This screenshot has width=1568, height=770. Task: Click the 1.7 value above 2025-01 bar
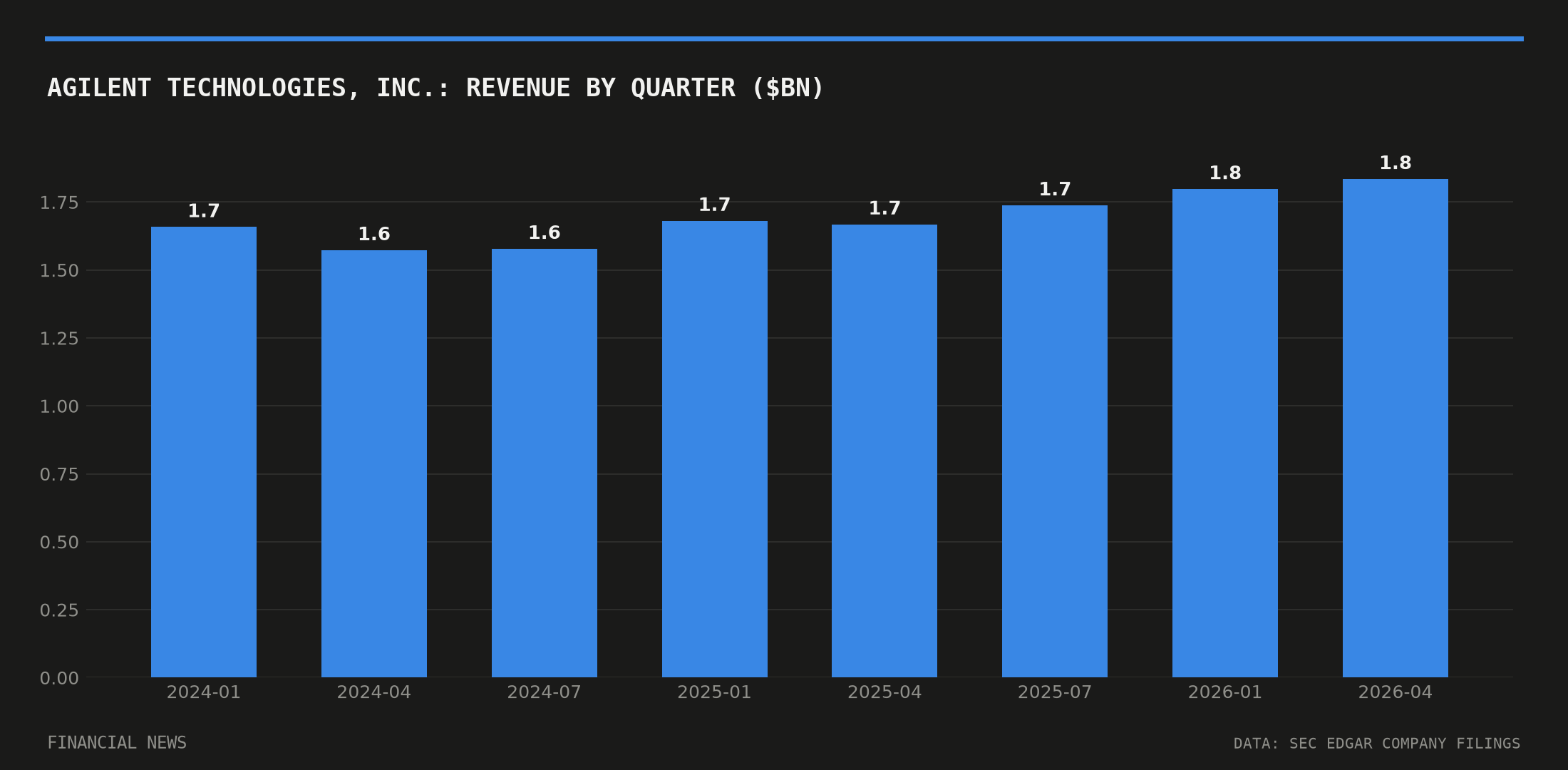(715, 205)
